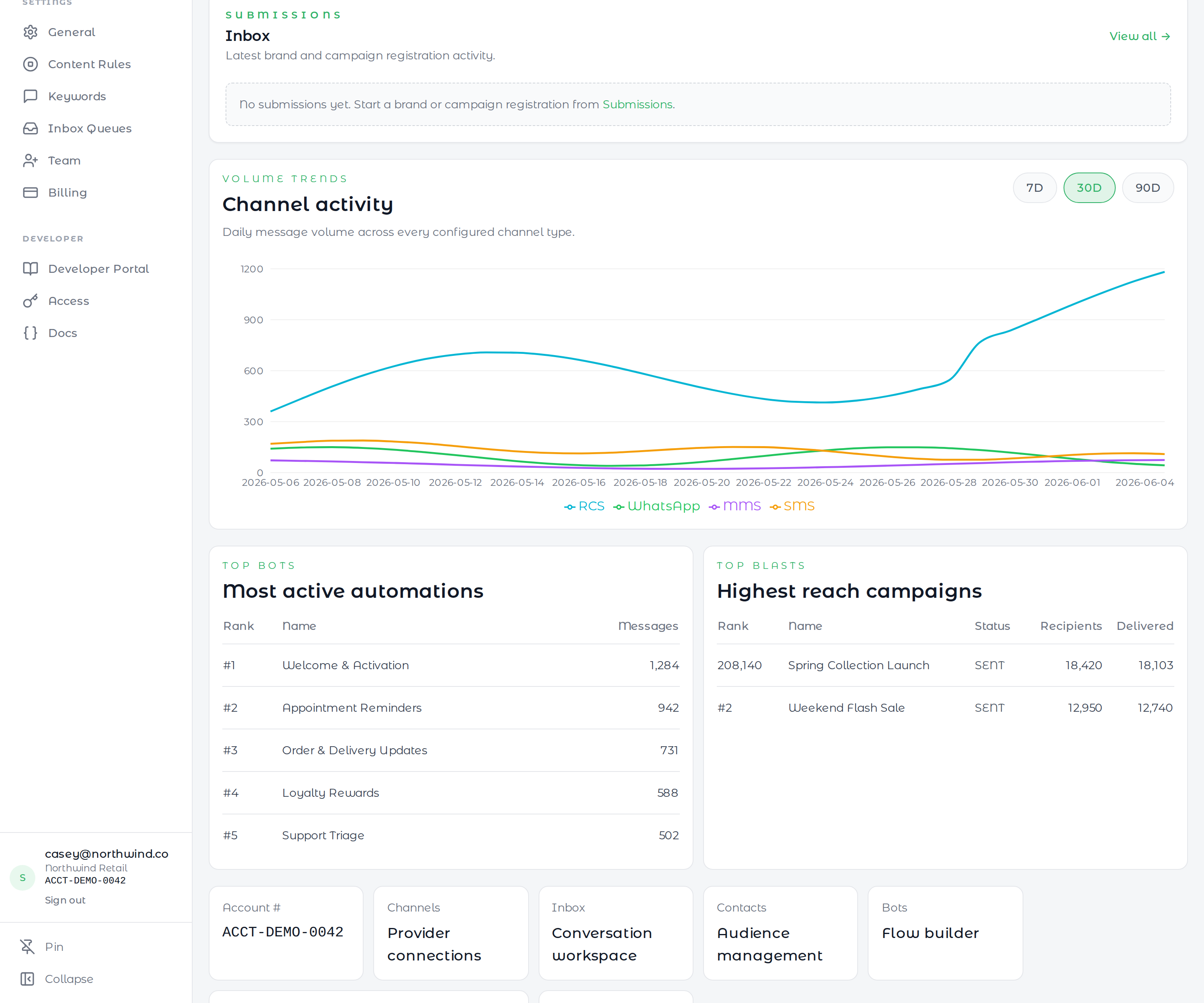Click Spring Collection Launch campaign

tap(859, 666)
